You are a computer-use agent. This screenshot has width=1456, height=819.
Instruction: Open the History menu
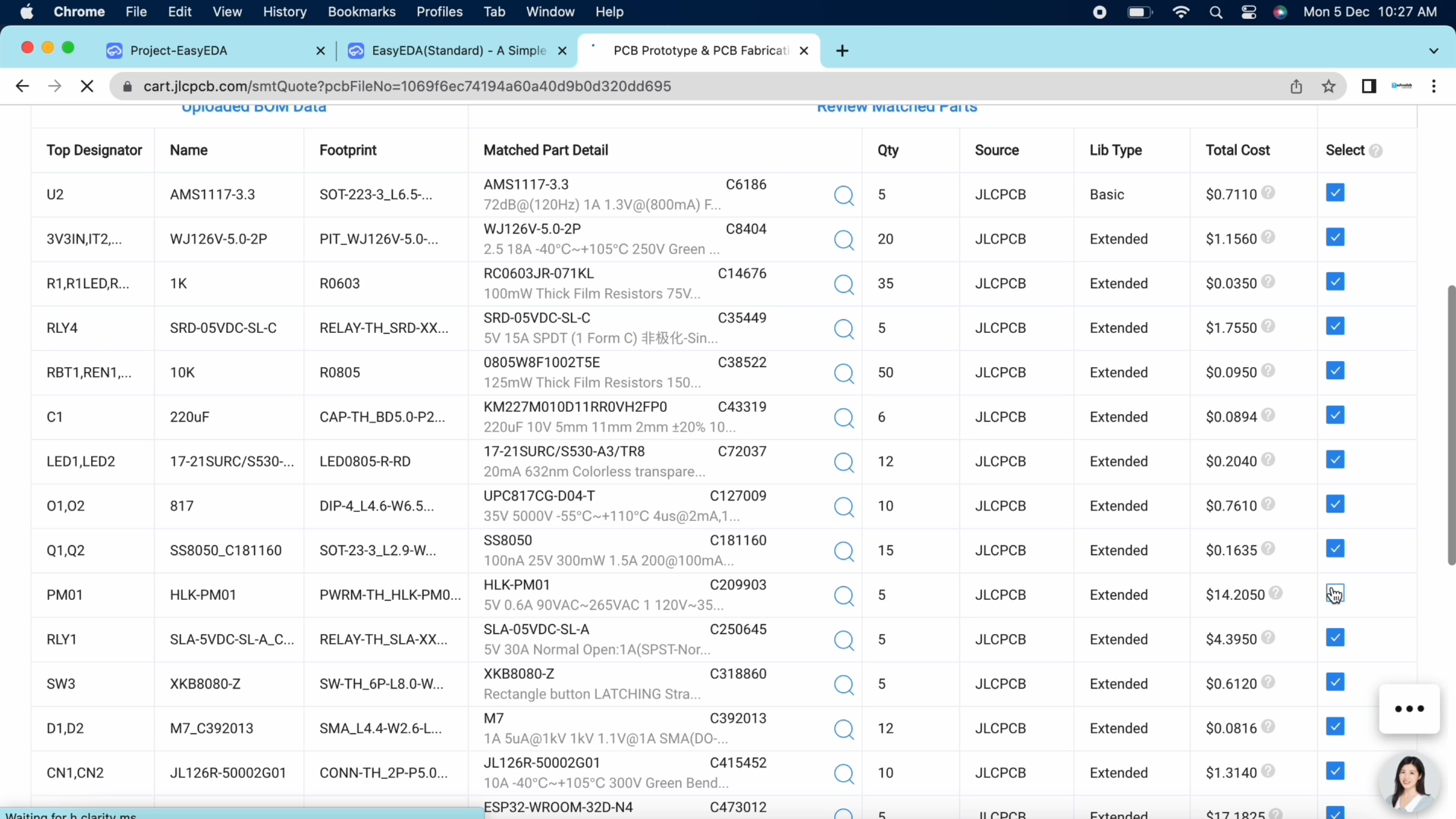(x=284, y=12)
